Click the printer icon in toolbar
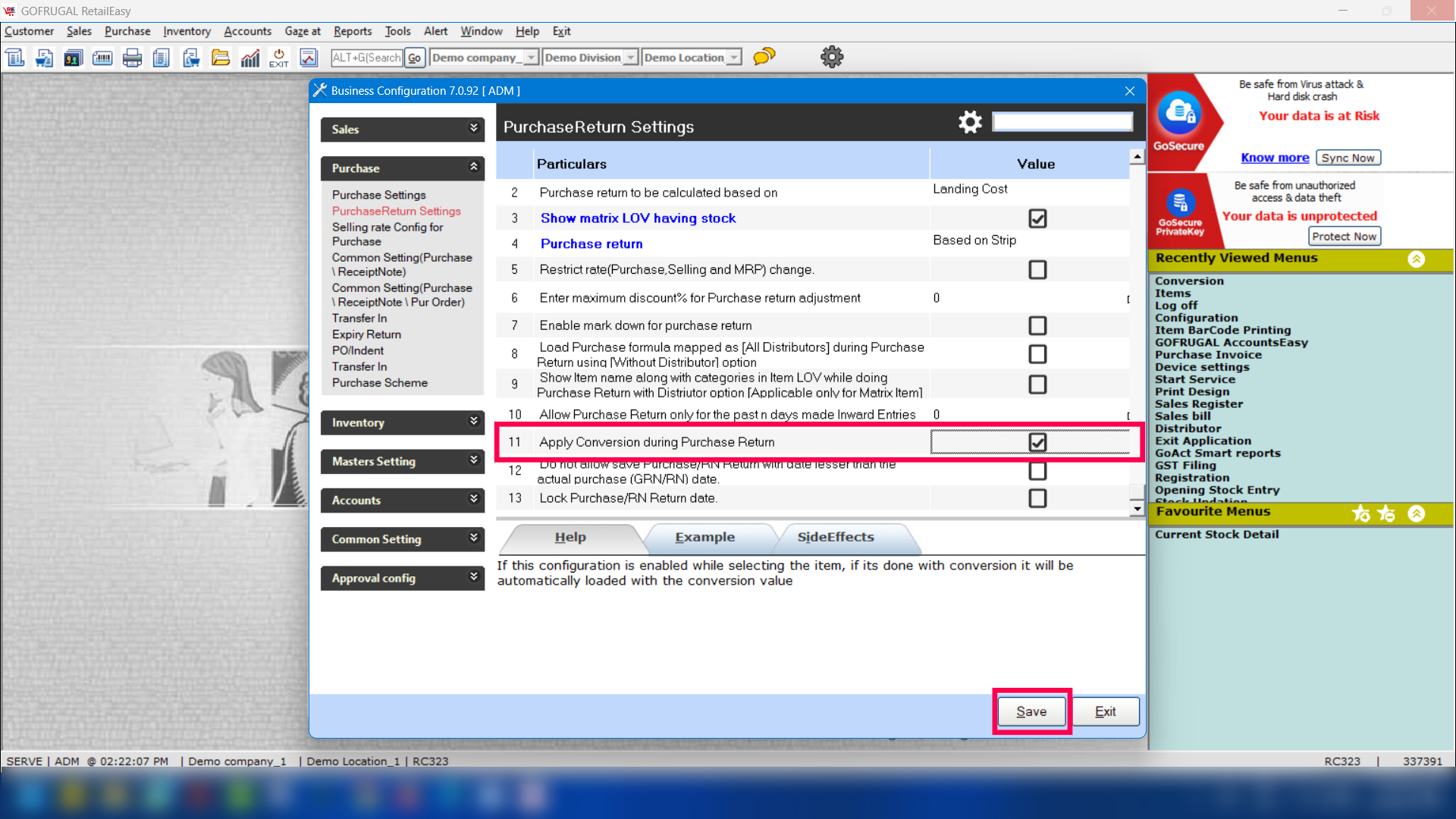This screenshot has width=1456, height=819. 132,58
